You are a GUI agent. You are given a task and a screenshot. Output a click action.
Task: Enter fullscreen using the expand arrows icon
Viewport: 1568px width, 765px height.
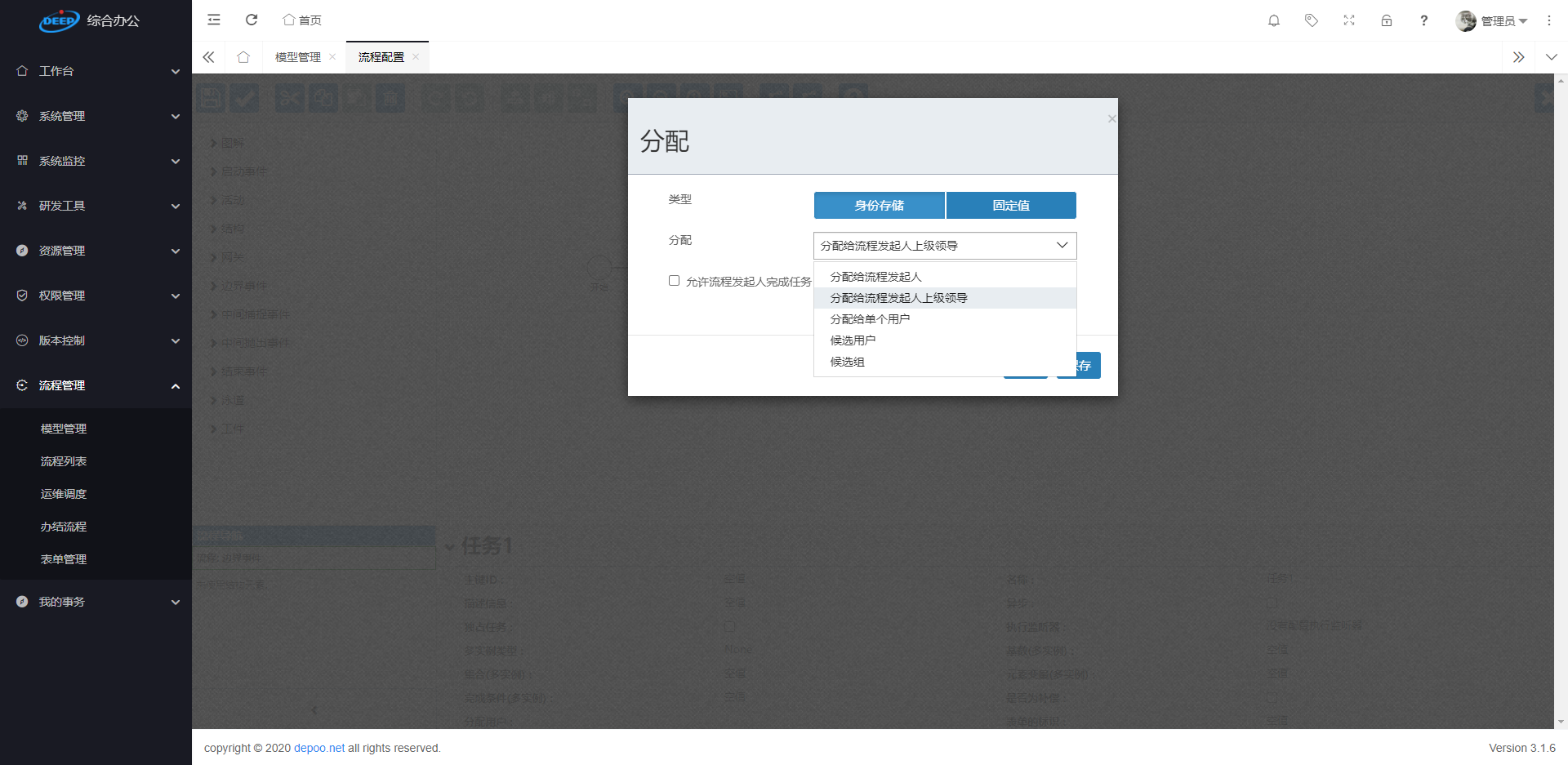[1348, 20]
